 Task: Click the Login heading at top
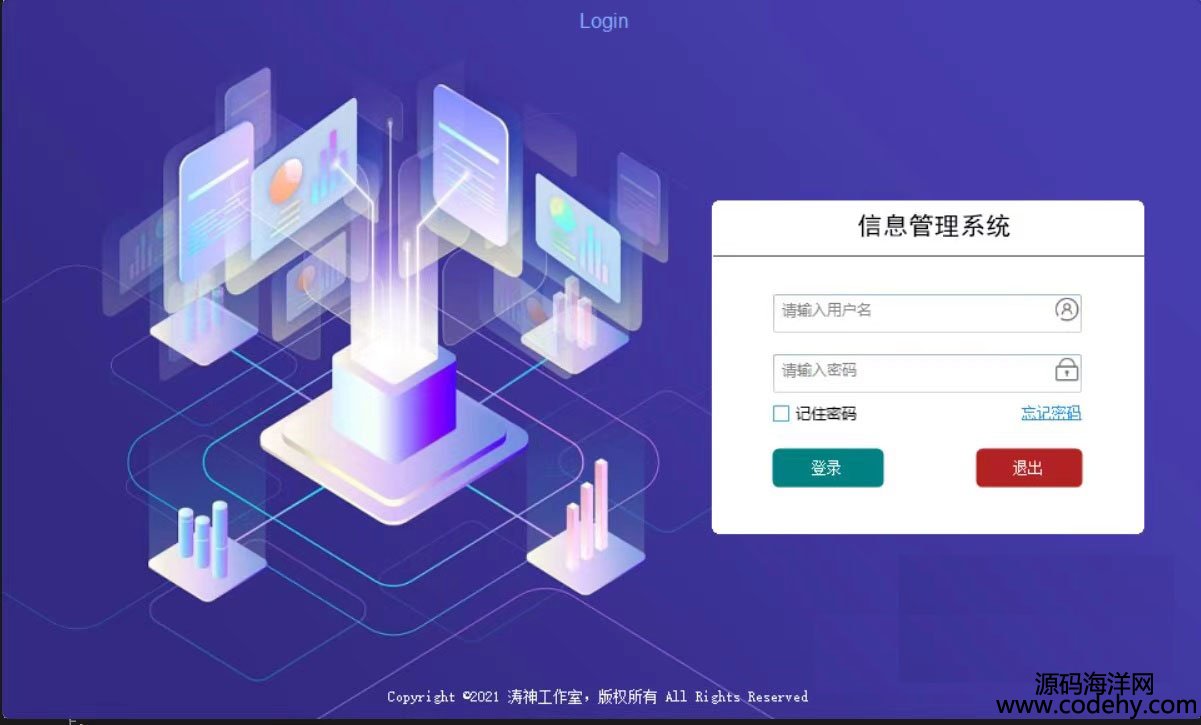tap(604, 21)
